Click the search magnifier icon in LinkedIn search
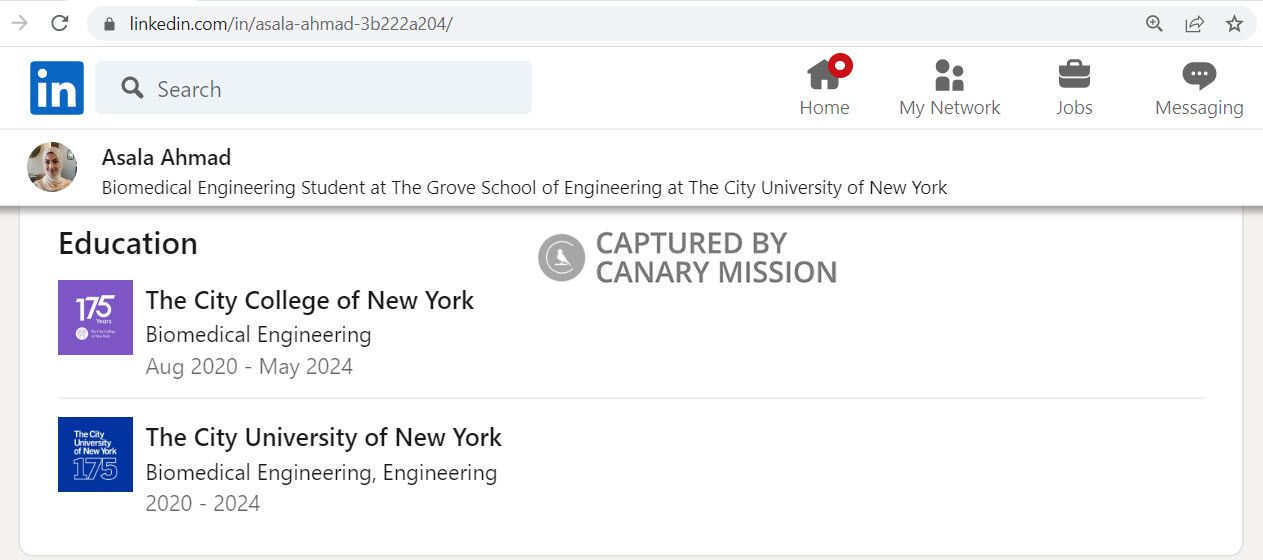Image resolution: width=1263 pixels, height=560 pixels. coord(132,88)
